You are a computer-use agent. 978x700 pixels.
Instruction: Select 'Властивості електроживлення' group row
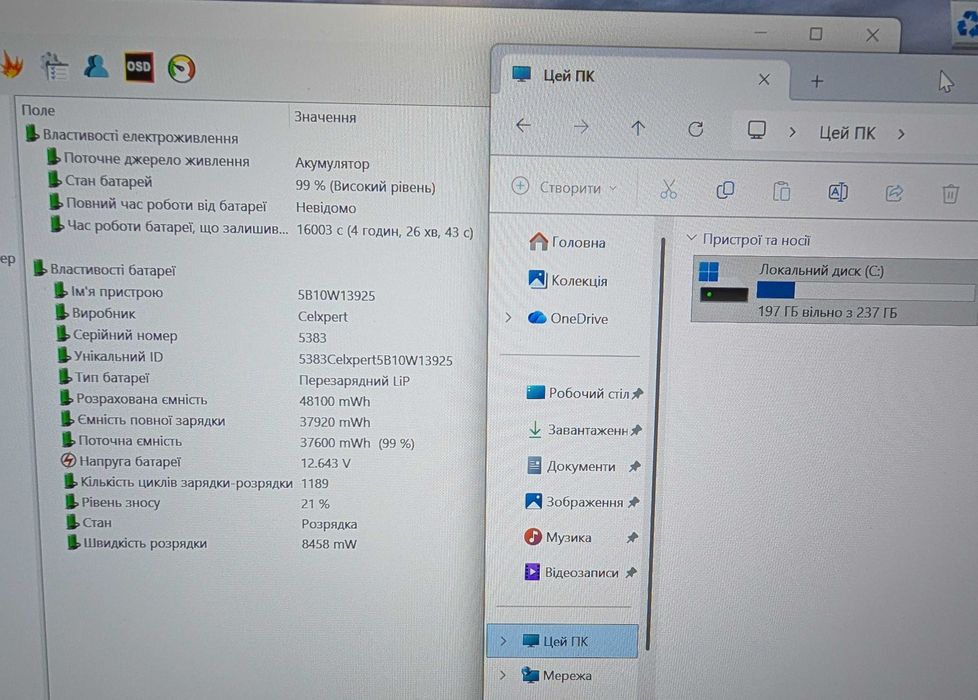point(132,135)
